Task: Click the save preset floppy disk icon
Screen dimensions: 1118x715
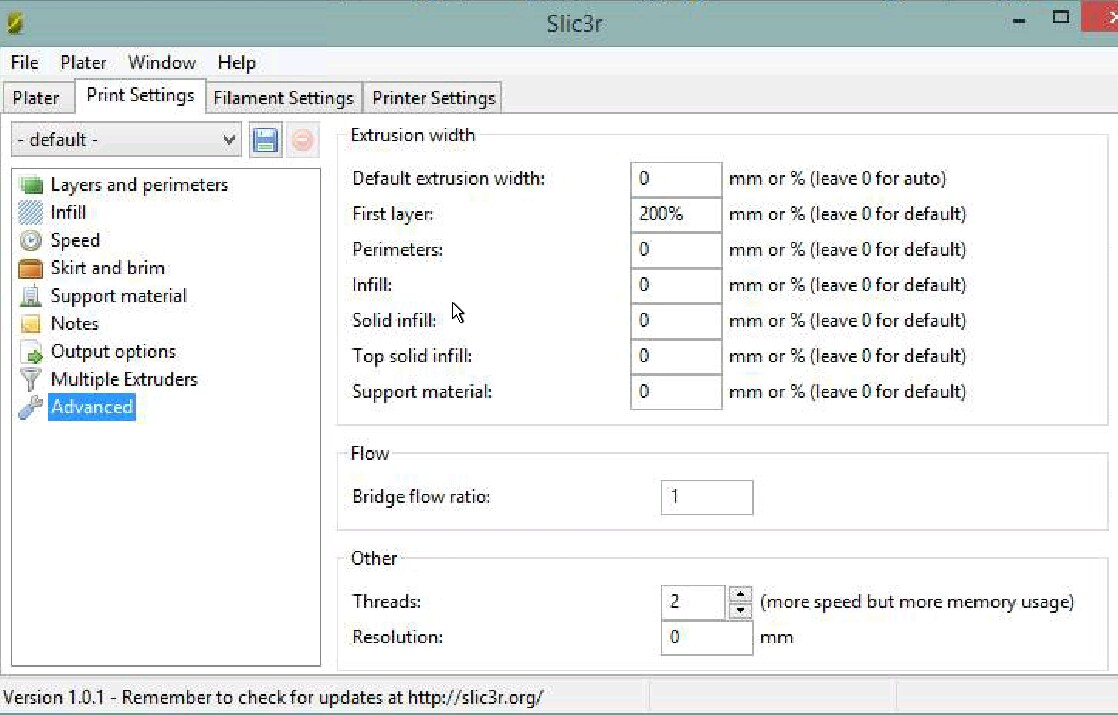Action: (265, 140)
